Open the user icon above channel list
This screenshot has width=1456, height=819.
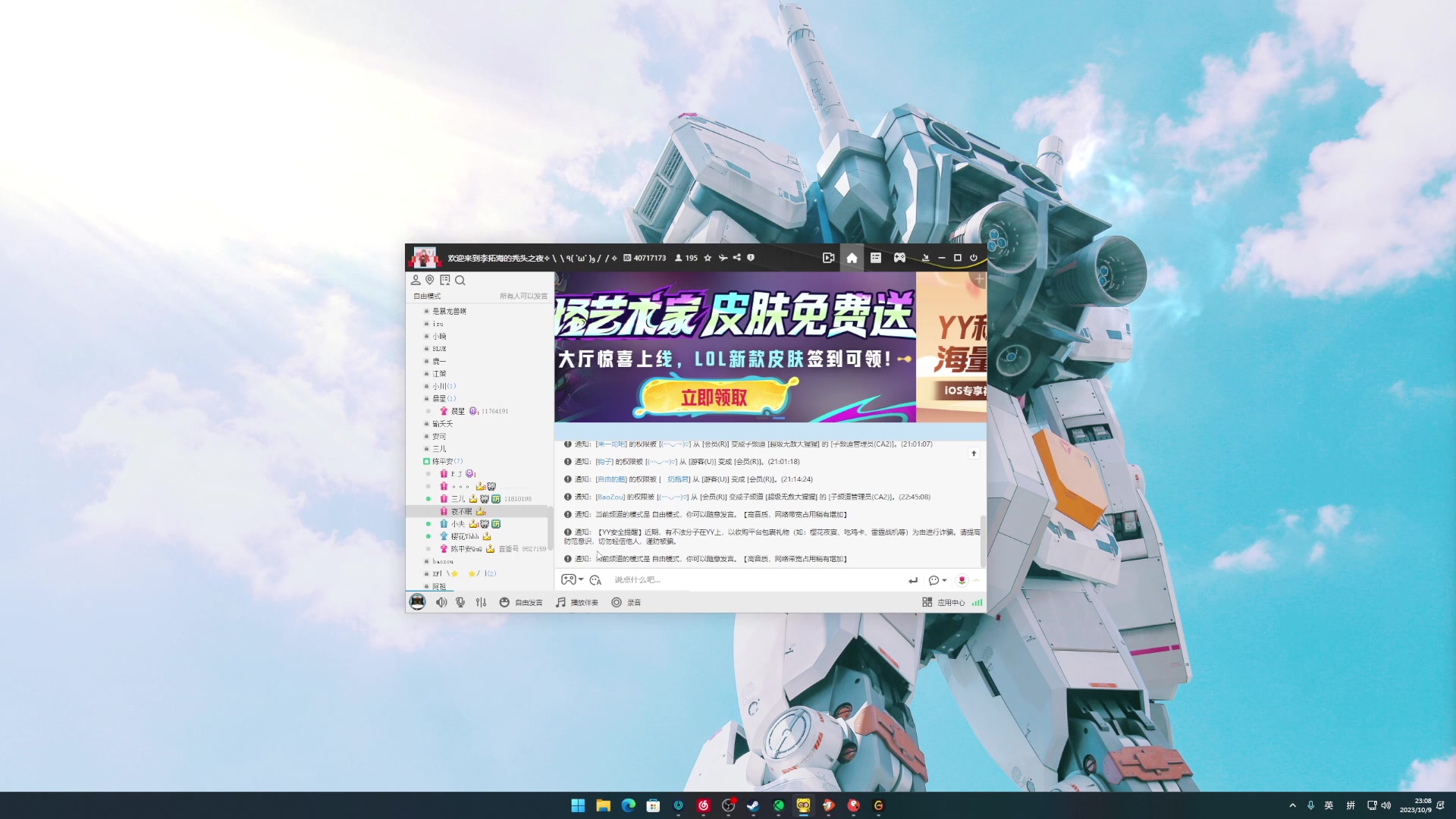[416, 280]
